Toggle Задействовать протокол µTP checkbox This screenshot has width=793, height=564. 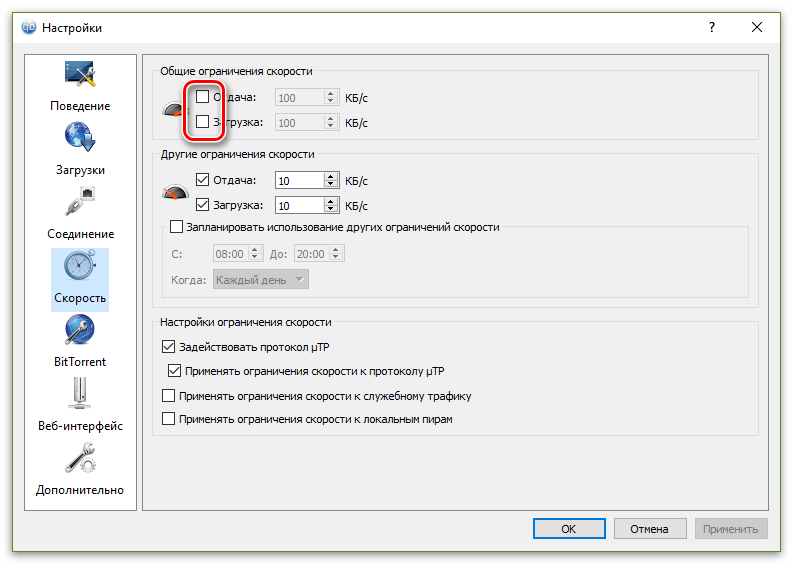tap(168, 346)
